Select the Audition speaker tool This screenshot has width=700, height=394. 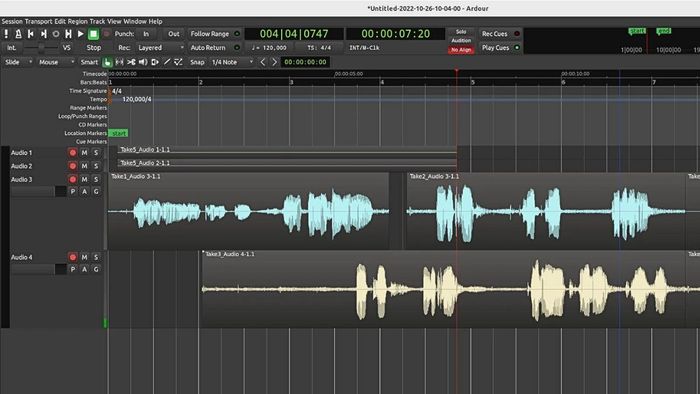[143, 62]
